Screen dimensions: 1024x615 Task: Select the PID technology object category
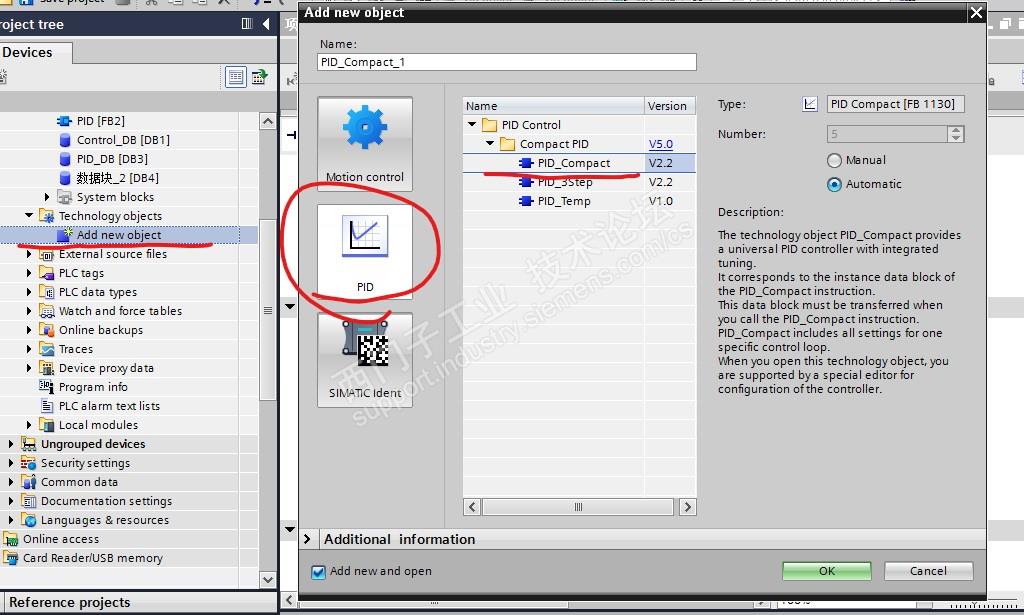pos(365,251)
